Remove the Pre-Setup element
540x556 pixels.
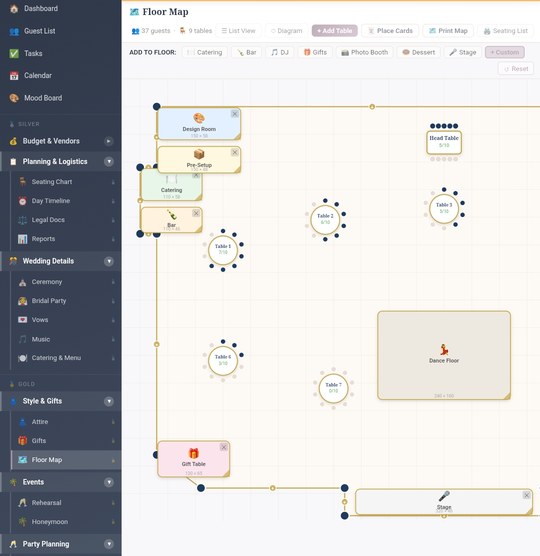(235, 152)
